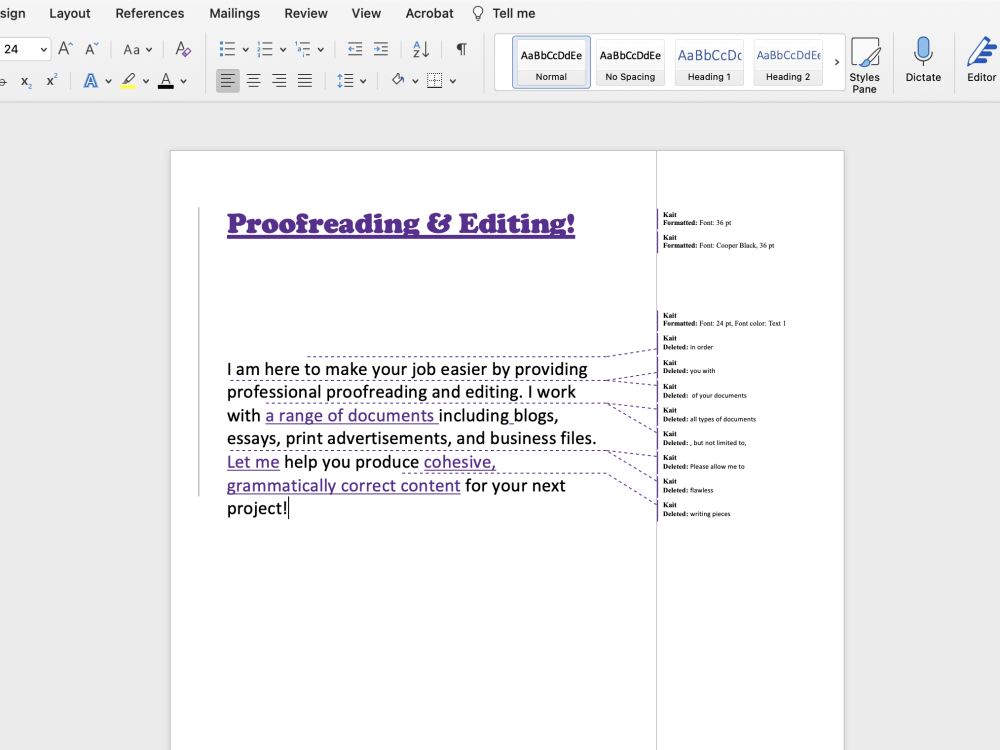Select the 'Deleted: in order' revision balloon
The width and height of the screenshot is (1000, 750).
point(688,343)
